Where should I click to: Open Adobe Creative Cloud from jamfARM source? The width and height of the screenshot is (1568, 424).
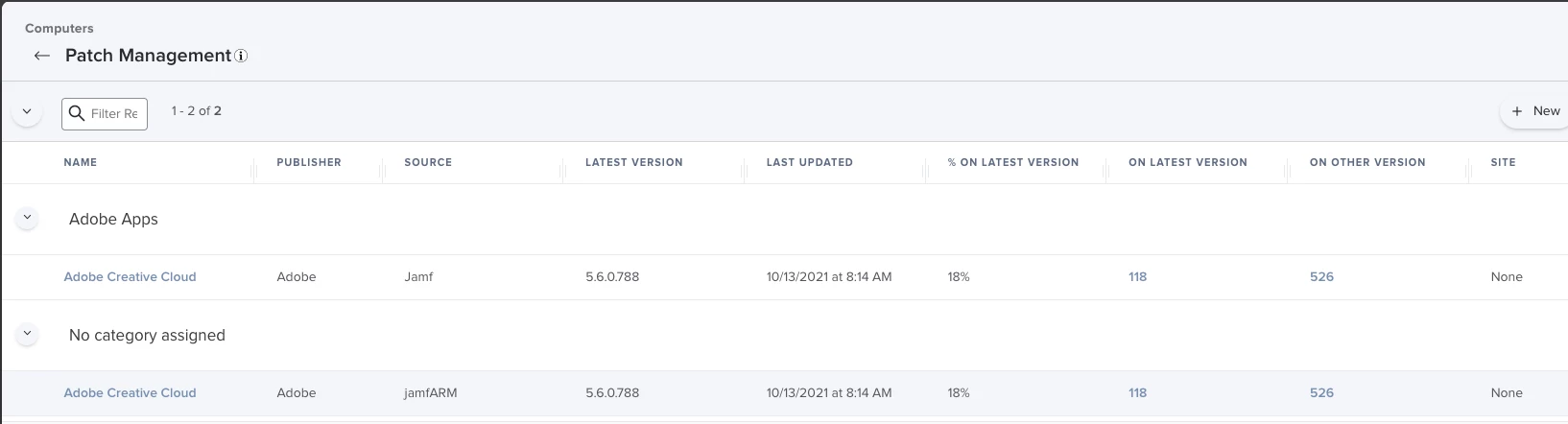click(x=130, y=393)
